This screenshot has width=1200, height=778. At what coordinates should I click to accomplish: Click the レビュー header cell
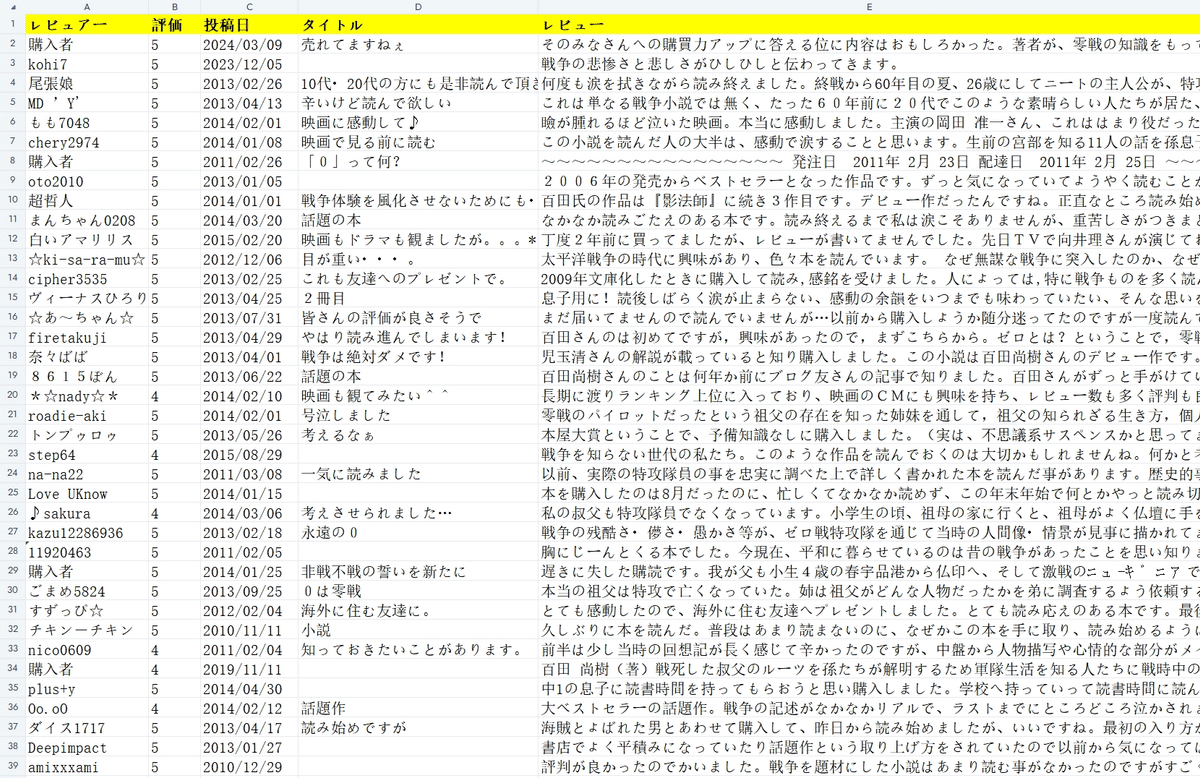pyautogui.click(x=868, y=24)
